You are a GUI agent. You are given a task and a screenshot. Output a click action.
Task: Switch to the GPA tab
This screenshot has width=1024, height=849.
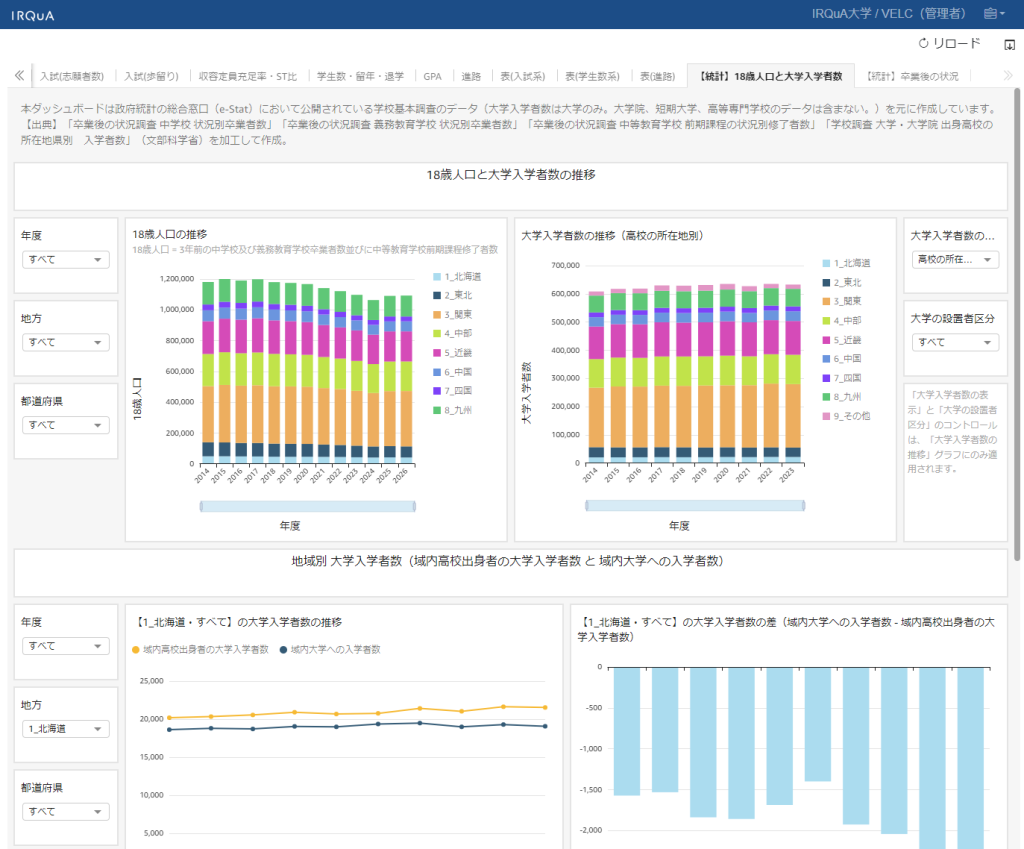tap(432, 76)
